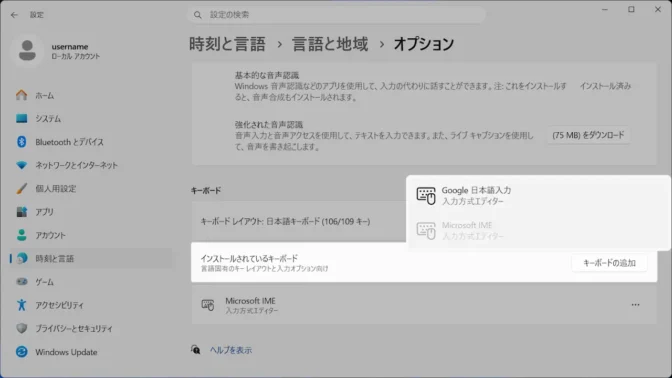Click the Bluetooth icon in the sidebar
This screenshot has width=672, height=378.
pyautogui.click(x=21, y=142)
